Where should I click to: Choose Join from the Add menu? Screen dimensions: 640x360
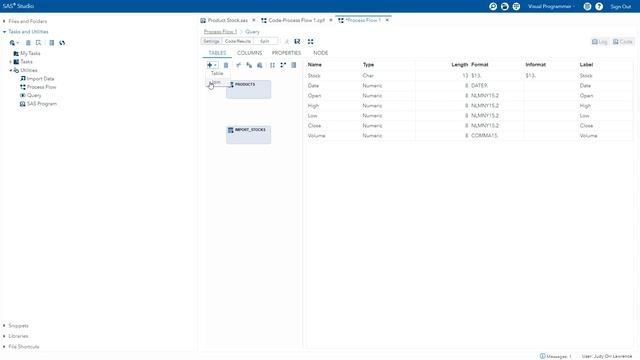click(x=218, y=82)
